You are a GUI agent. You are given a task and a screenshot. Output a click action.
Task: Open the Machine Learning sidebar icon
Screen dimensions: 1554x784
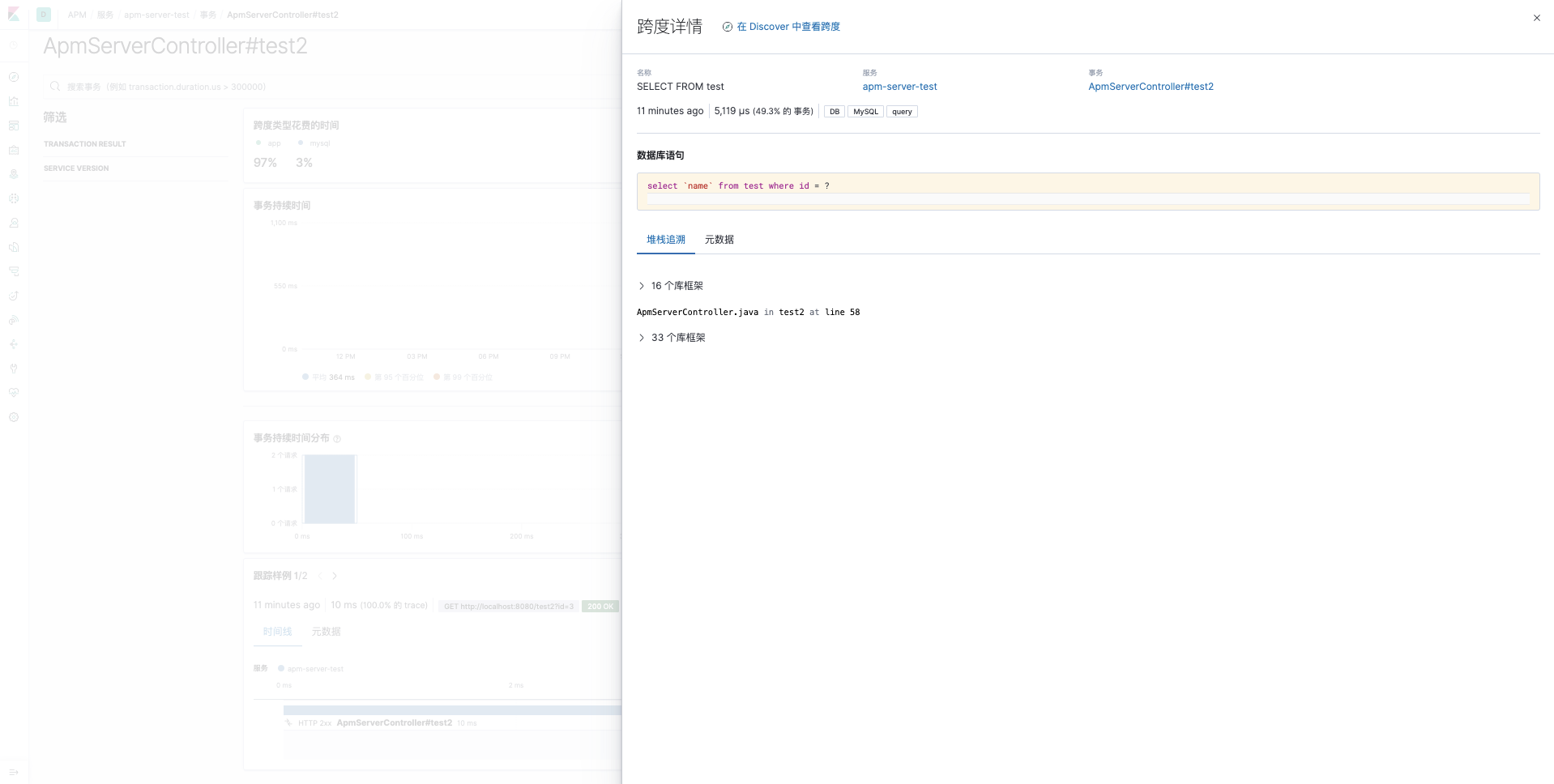pos(14,198)
